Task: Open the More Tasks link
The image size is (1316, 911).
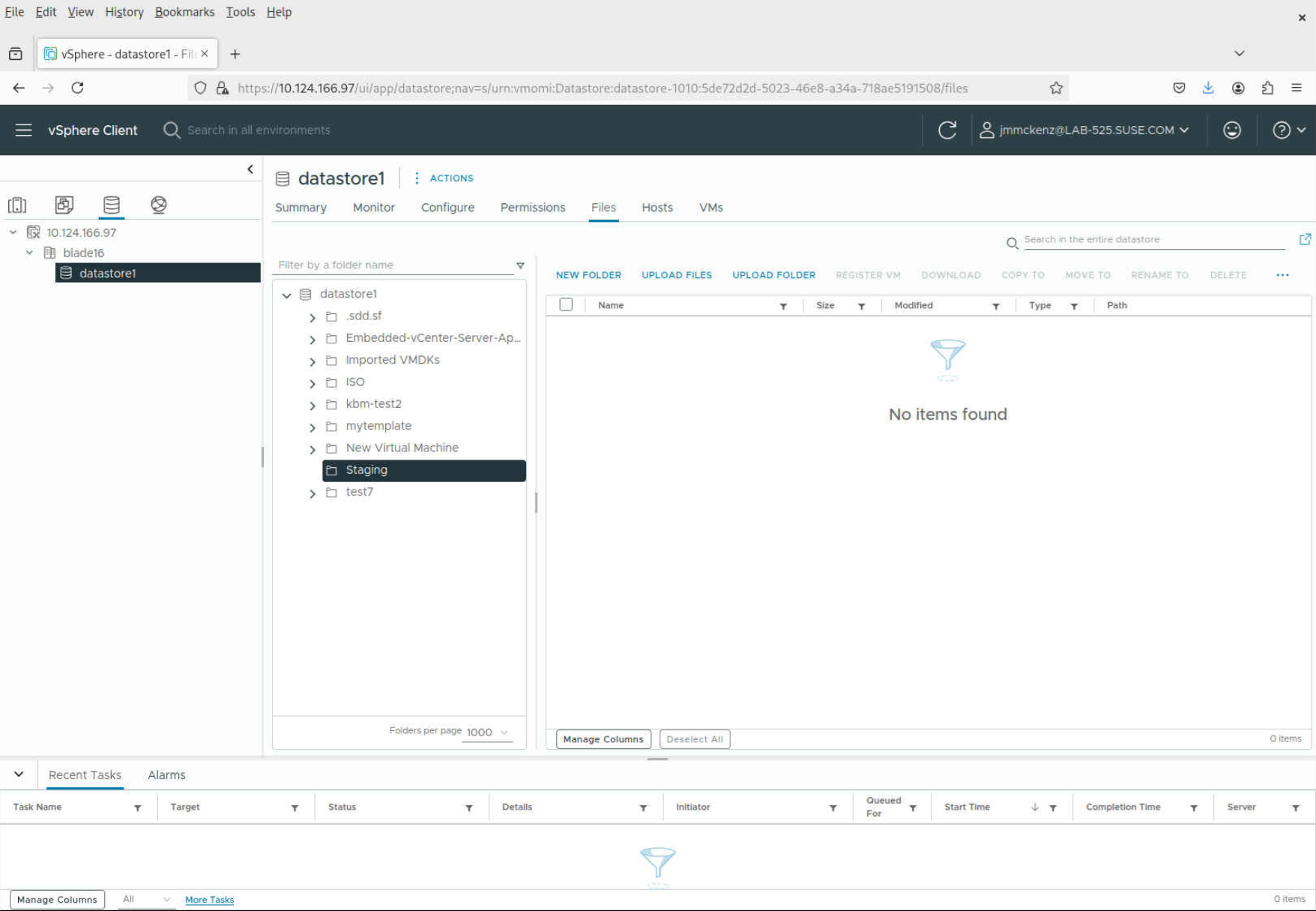Action: [x=209, y=900]
